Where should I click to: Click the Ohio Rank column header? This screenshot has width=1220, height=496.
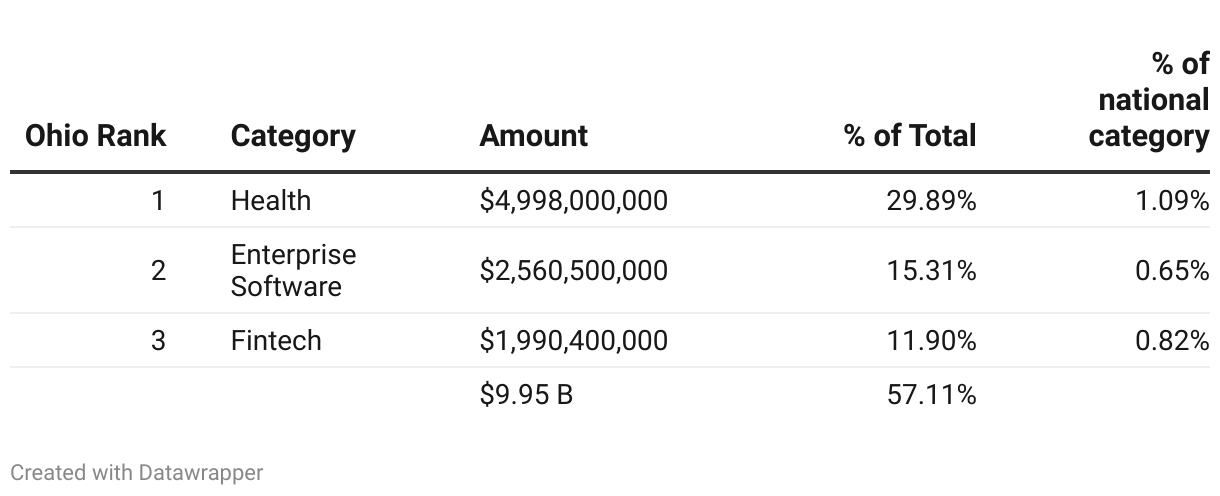[x=95, y=136]
